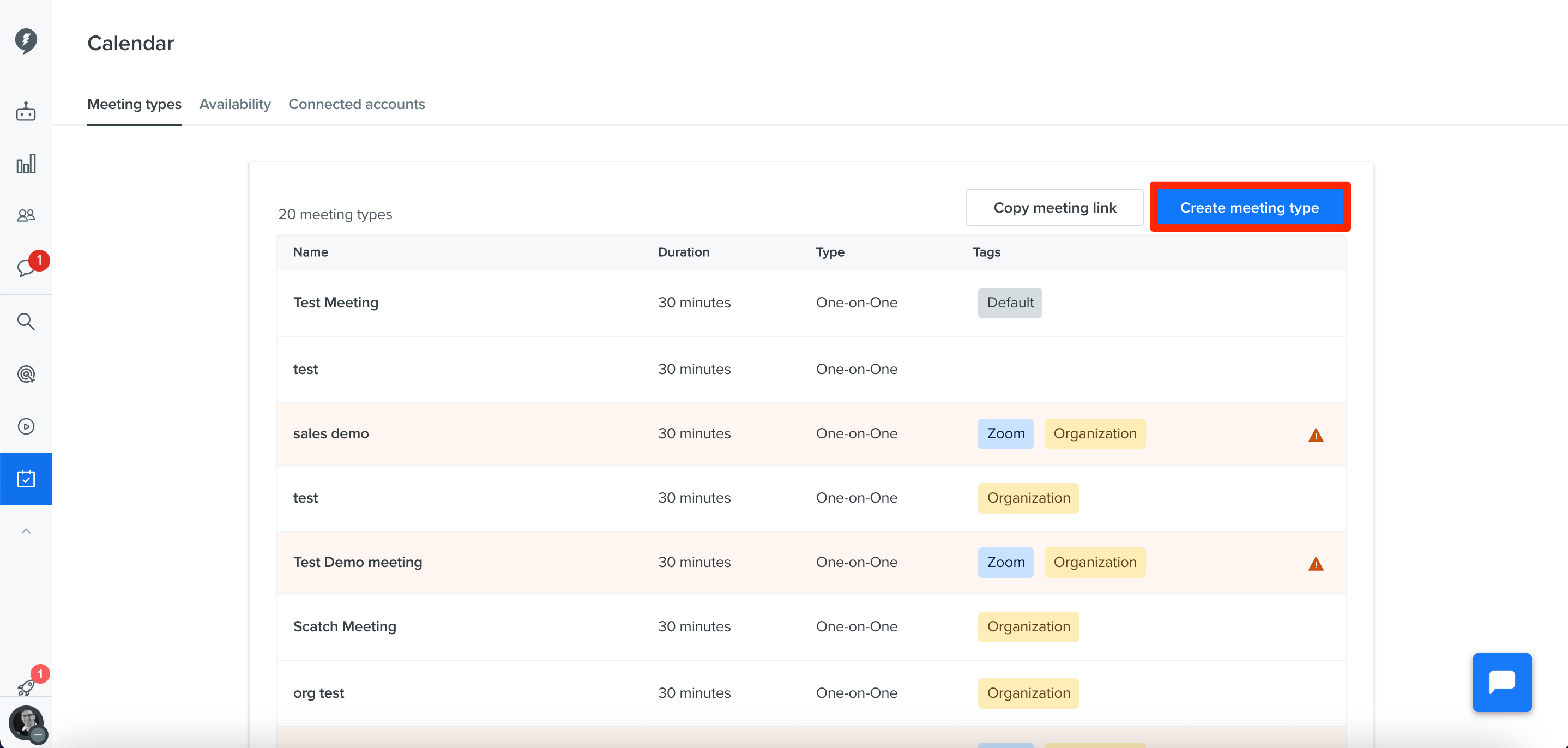The height and width of the screenshot is (748, 1568).
Task: Open the analytics bar chart icon
Action: 26,164
